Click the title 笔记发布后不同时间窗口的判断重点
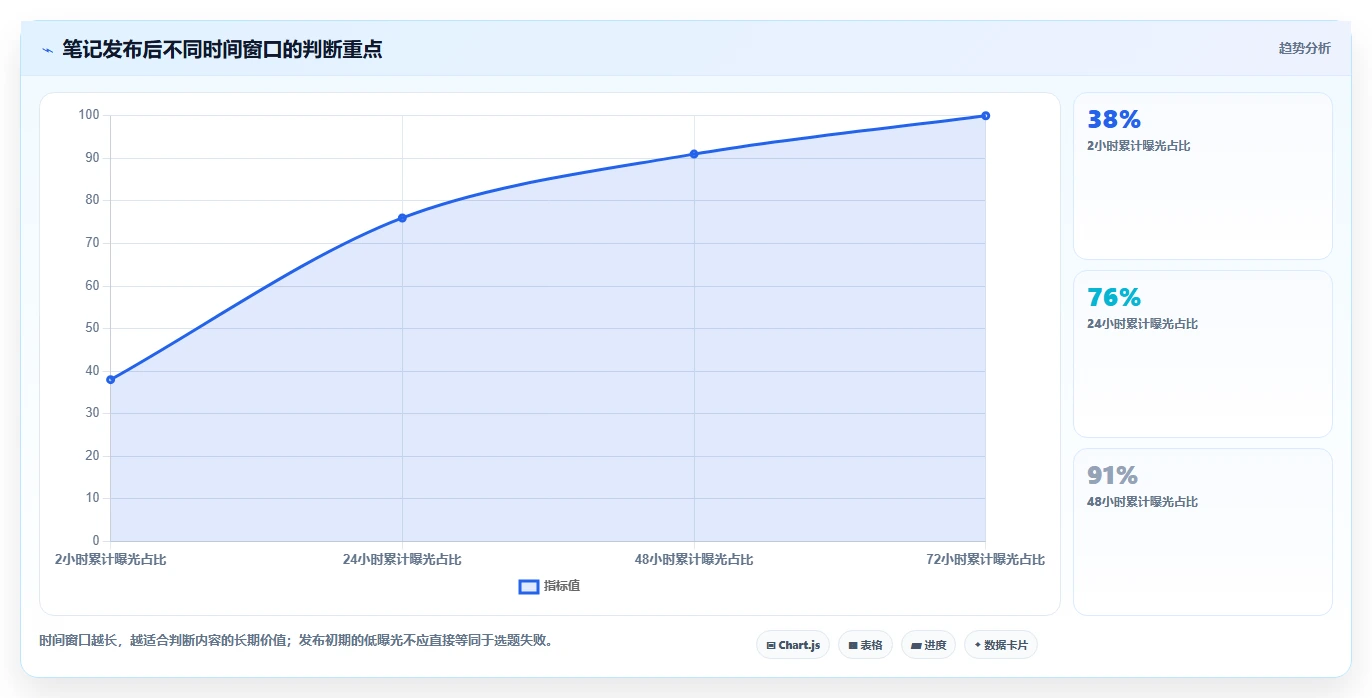 pyautogui.click(x=222, y=49)
